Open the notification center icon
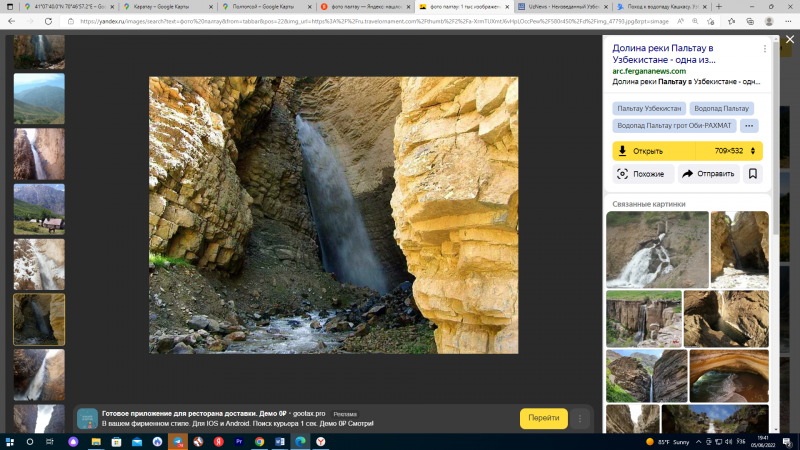The height and width of the screenshot is (450, 800). 787,442
